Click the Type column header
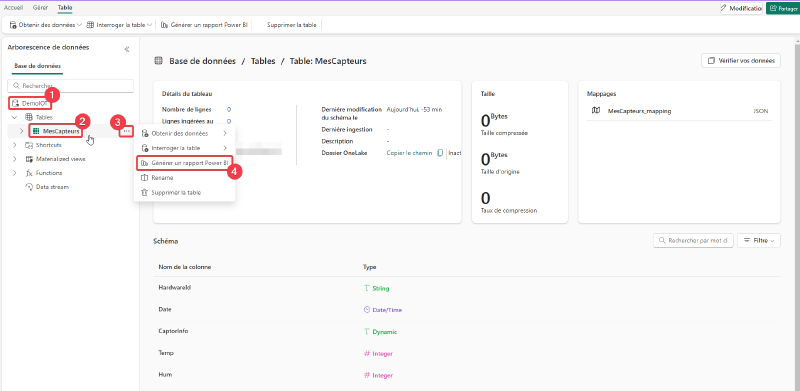The image size is (800, 391). tap(369, 266)
